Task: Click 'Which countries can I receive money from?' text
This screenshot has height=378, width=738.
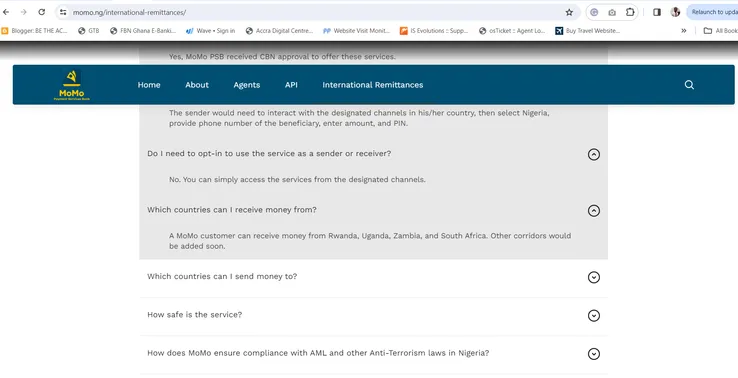Action: [x=232, y=210]
